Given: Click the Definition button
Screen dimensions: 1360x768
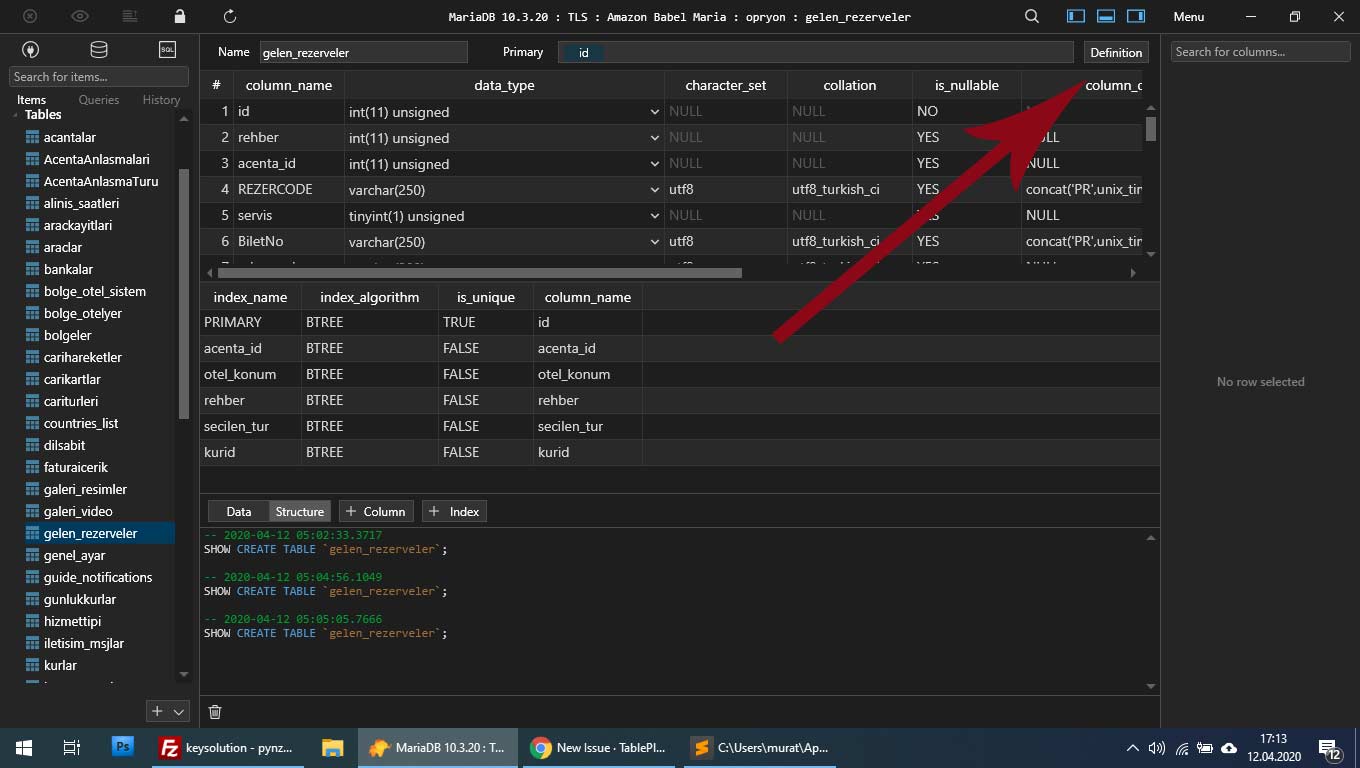Looking at the screenshot, I should point(1115,52).
